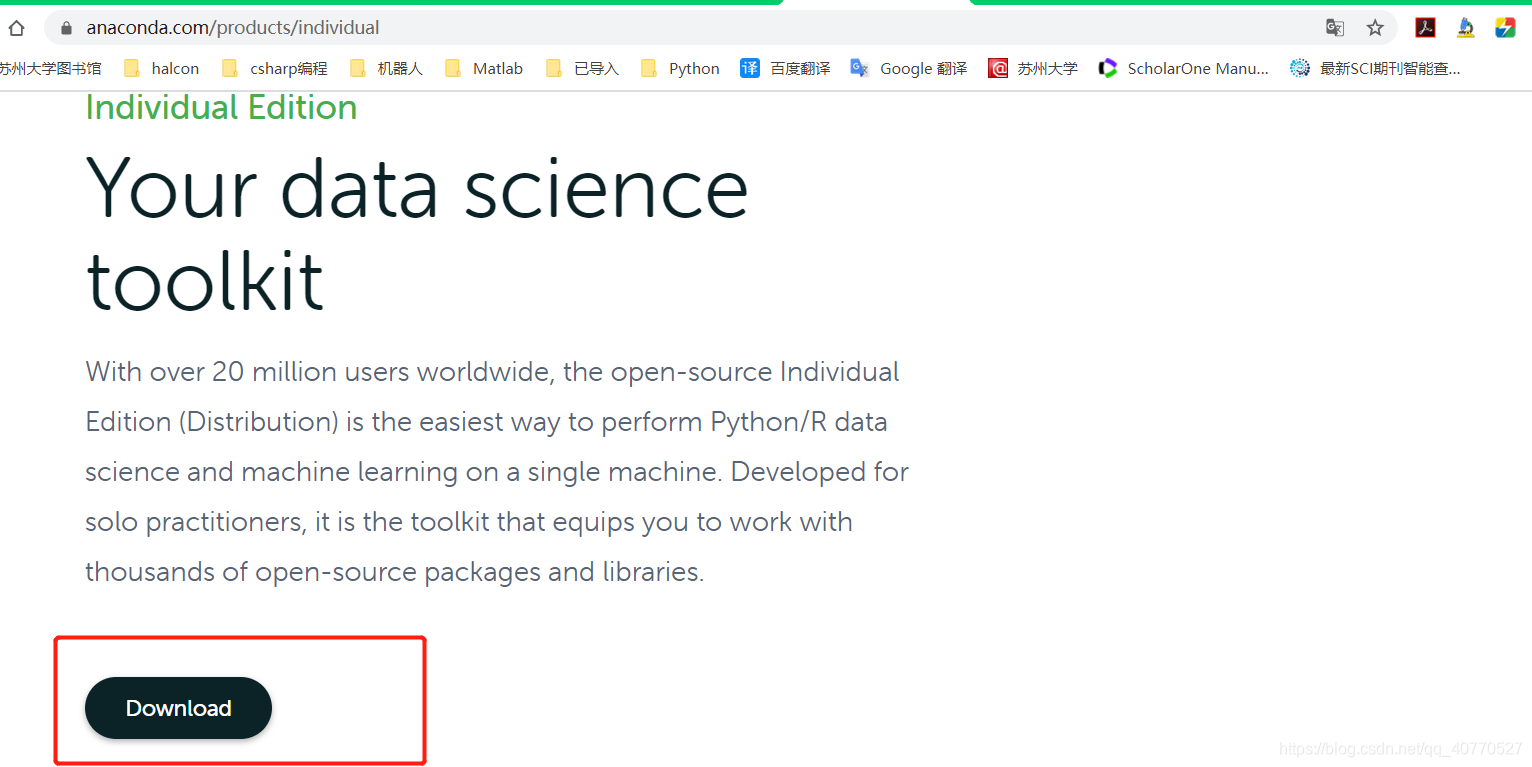Click the Google 翻译 bookmark icon
This screenshot has width=1532, height=767.
coord(859,67)
